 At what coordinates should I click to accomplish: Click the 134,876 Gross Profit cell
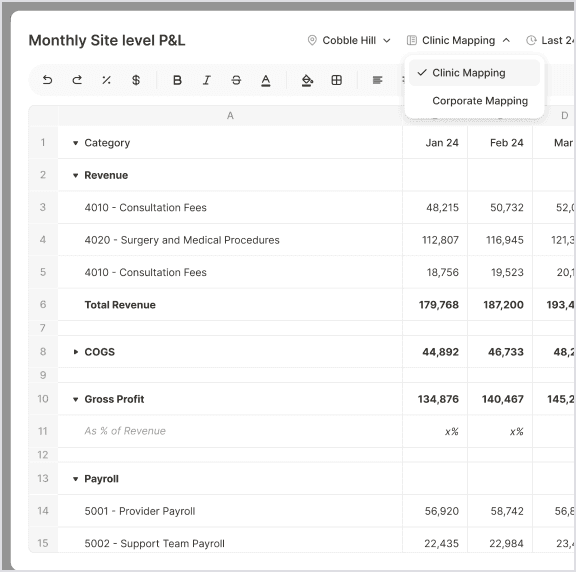pos(435,399)
